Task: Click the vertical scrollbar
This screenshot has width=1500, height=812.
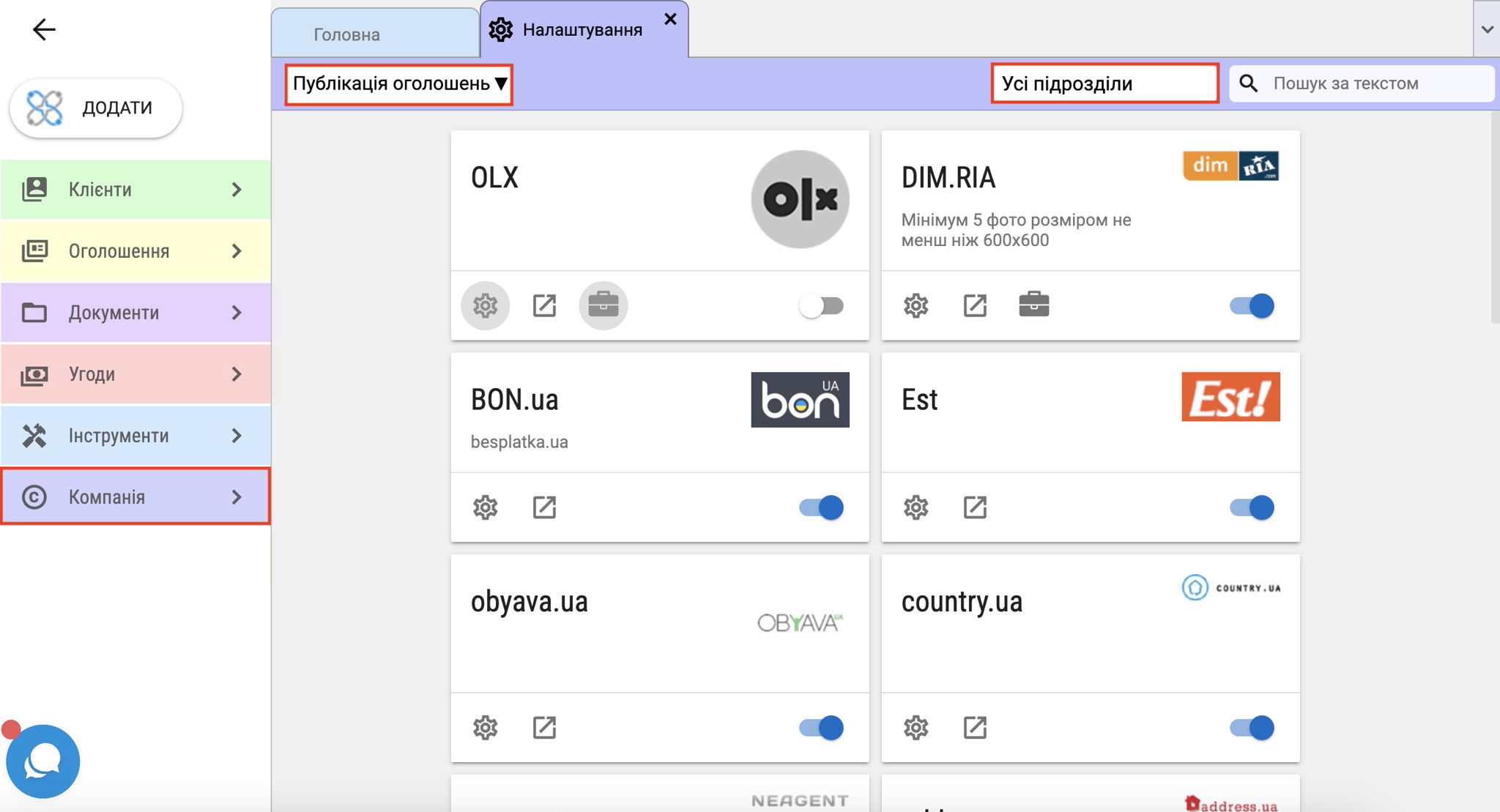Action: [x=1495, y=217]
